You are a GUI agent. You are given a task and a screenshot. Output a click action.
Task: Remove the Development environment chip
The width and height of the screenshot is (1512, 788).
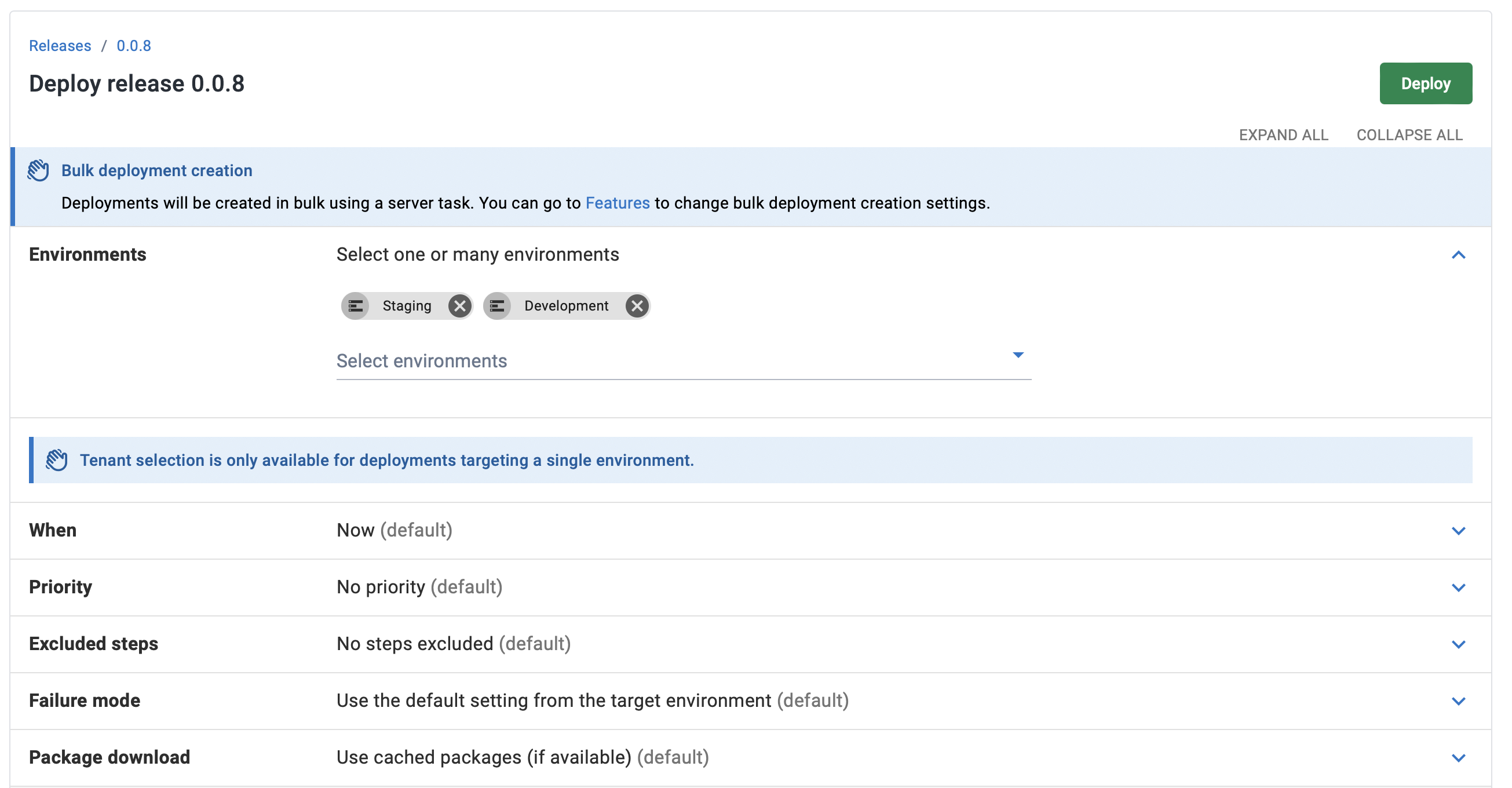click(x=636, y=306)
